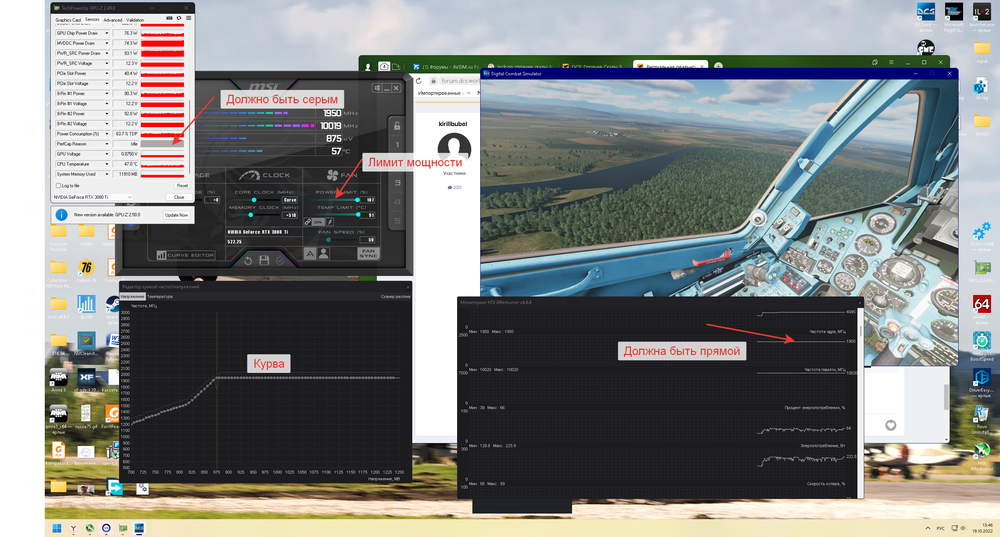Click the save floppy icon in Afterburner

(x=264, y=260)
